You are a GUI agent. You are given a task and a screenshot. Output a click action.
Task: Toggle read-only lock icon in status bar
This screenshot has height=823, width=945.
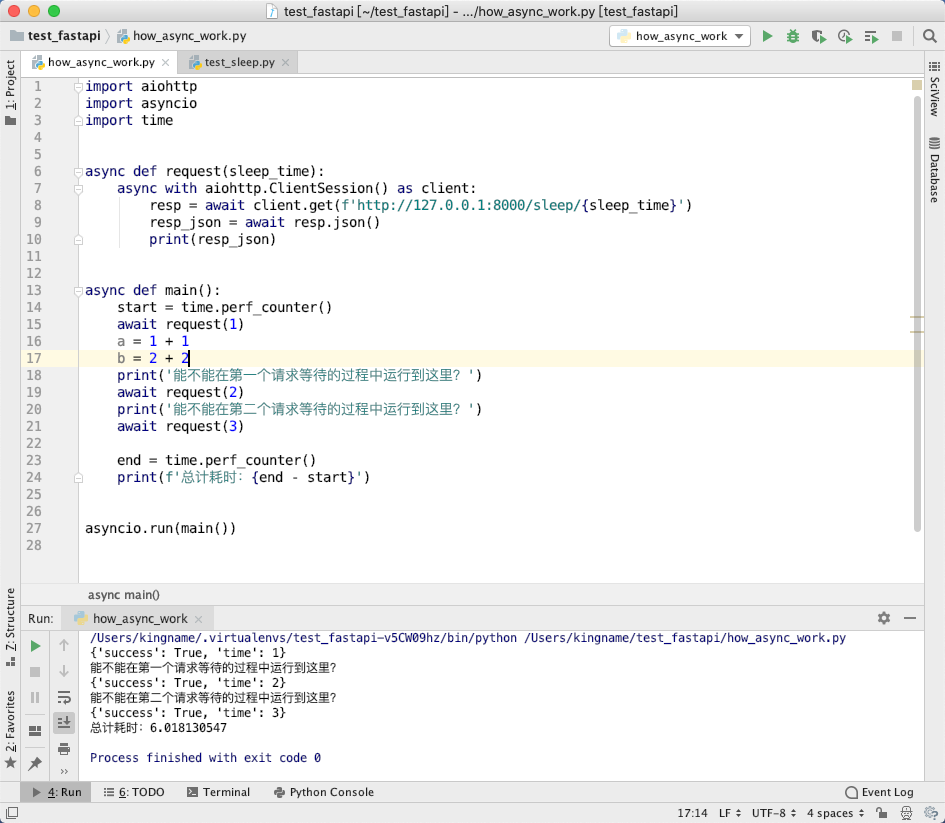coord(881,813)
